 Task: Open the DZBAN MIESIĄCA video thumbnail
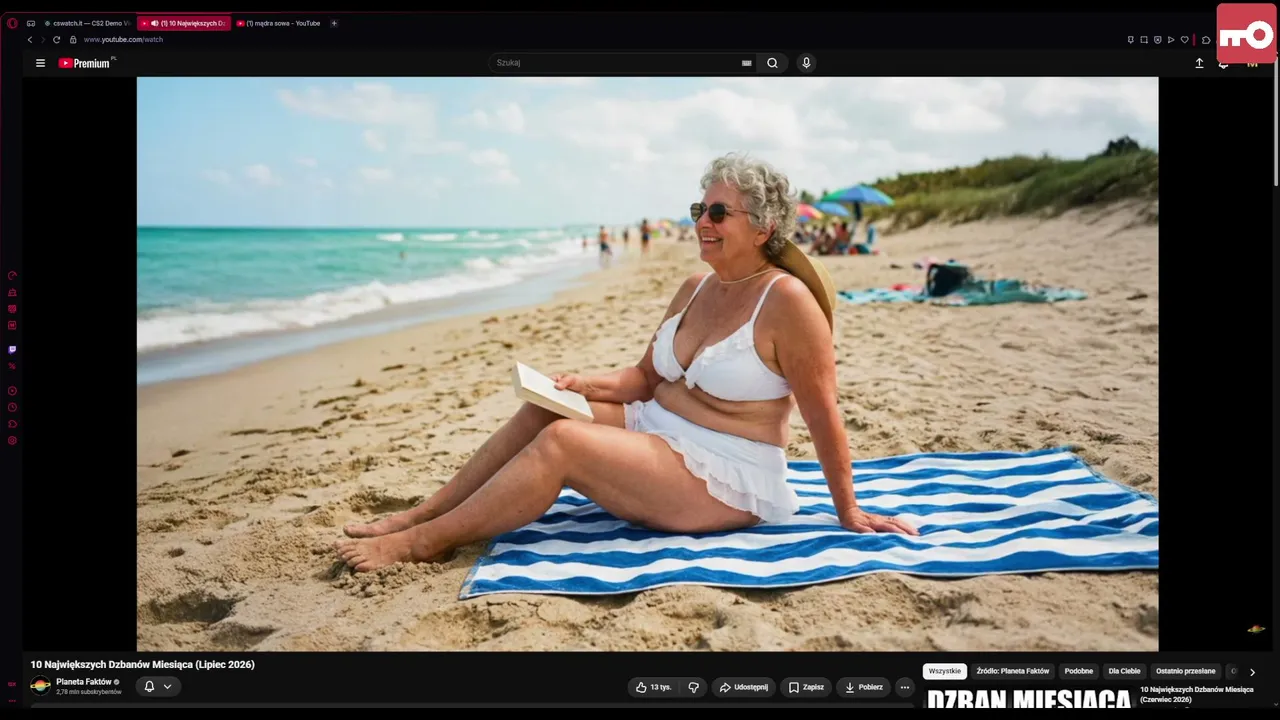(1028, 700)
